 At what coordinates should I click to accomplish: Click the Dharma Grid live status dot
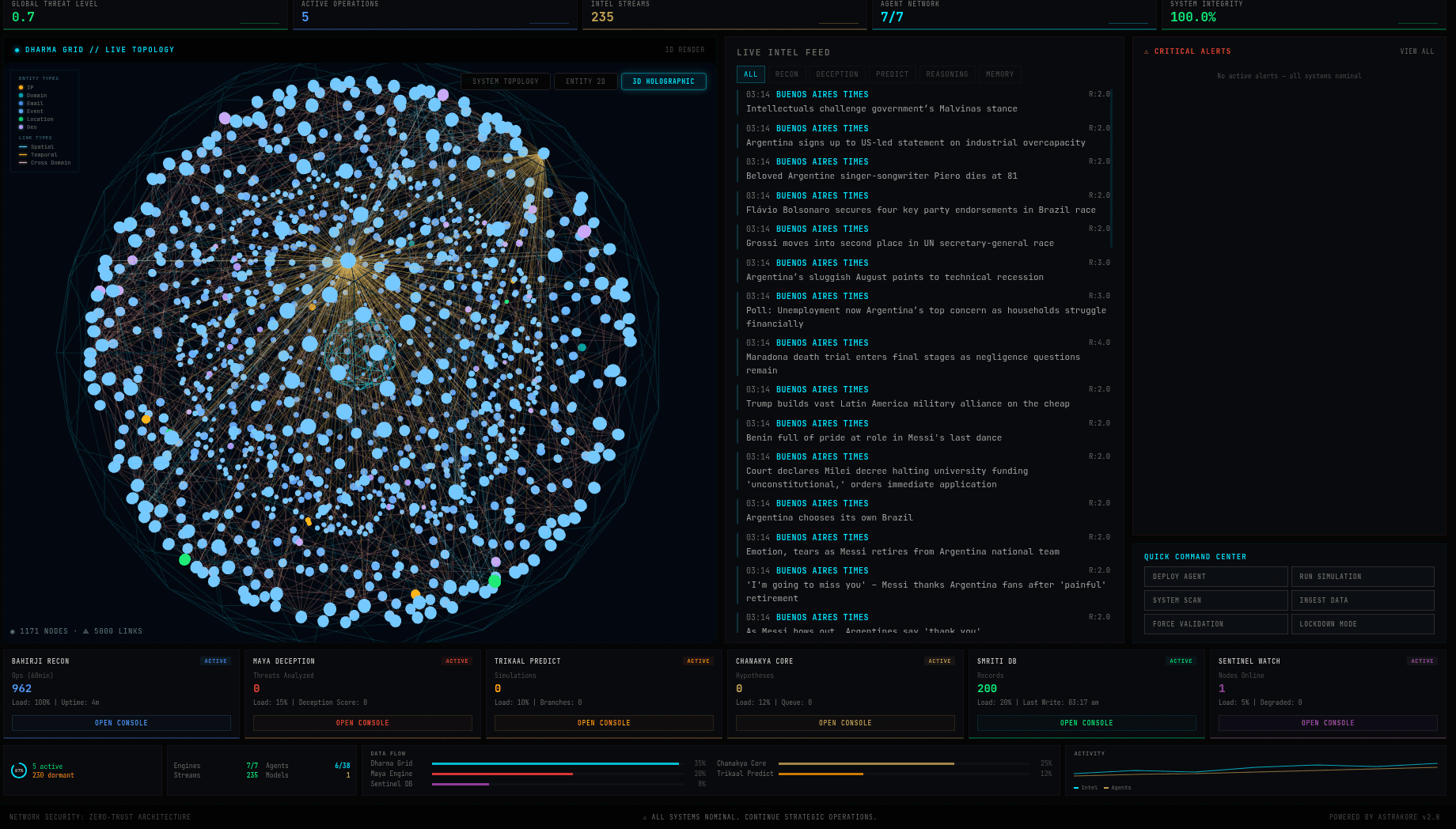click(17, 50)
